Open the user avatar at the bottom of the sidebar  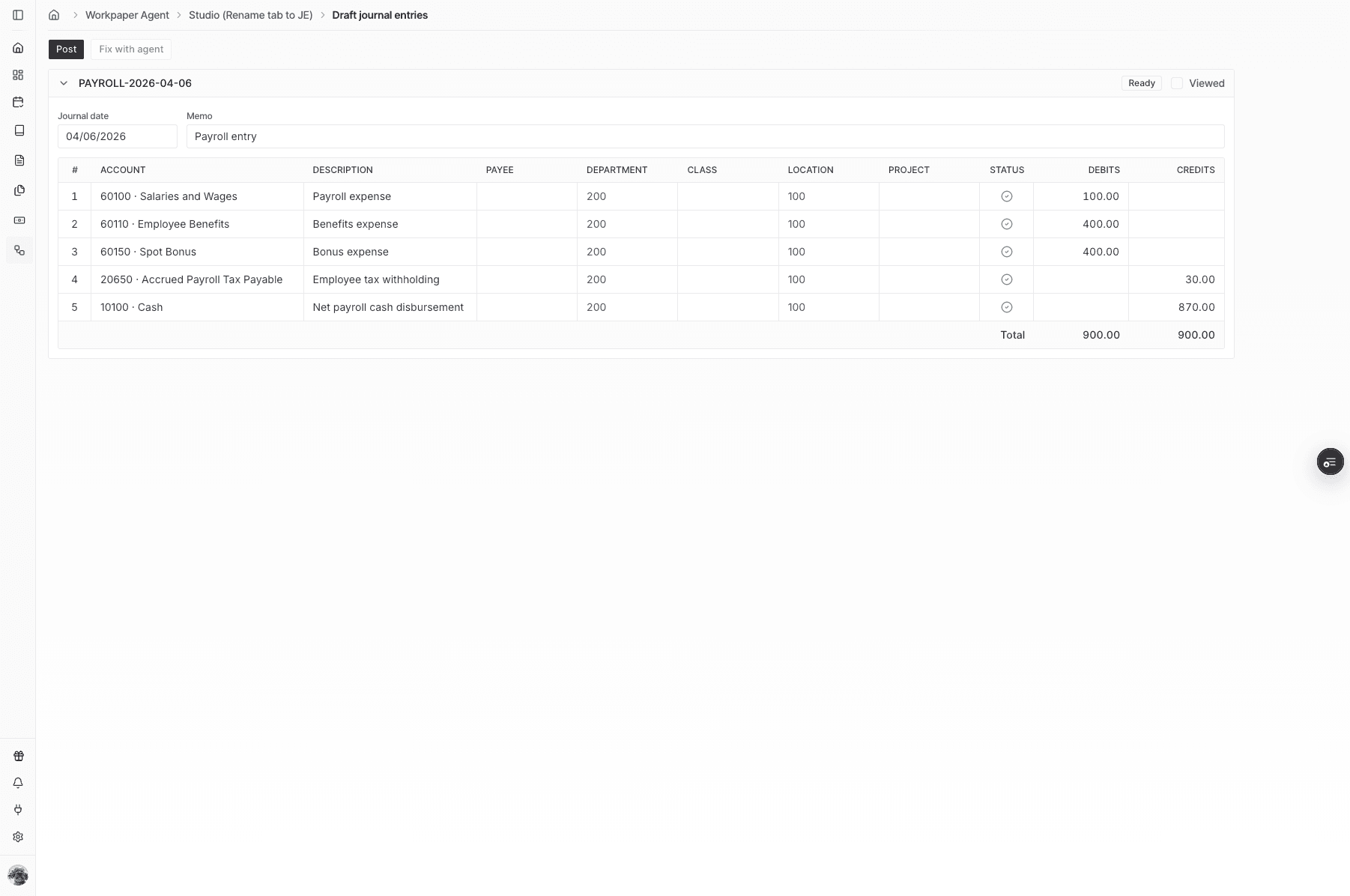18,875
